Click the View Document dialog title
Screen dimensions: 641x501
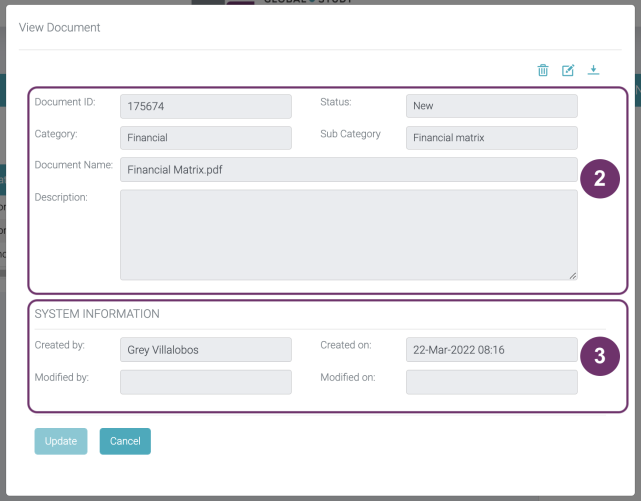[x=60, y=28]
